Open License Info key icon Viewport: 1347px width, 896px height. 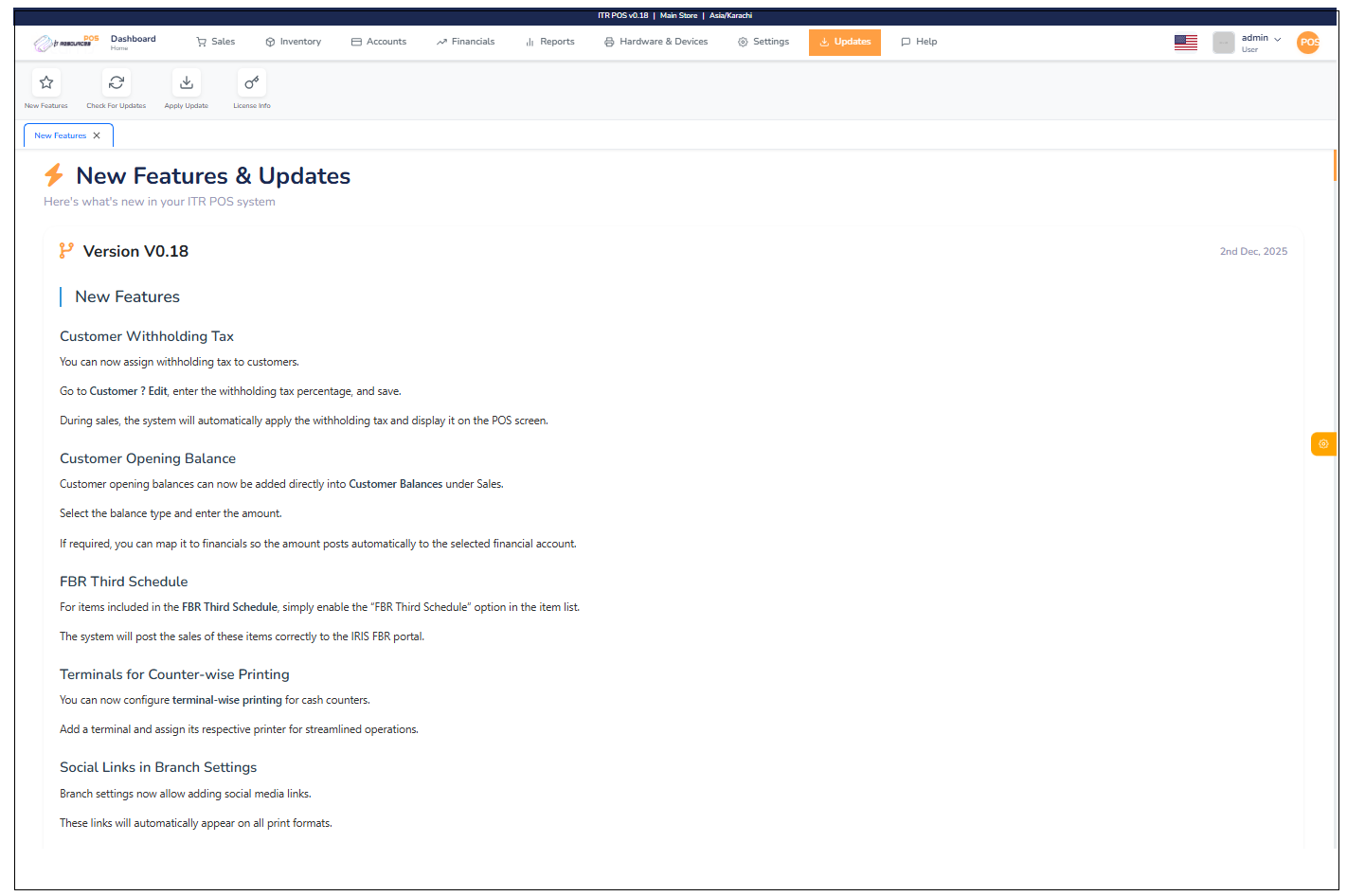[252, 83]
